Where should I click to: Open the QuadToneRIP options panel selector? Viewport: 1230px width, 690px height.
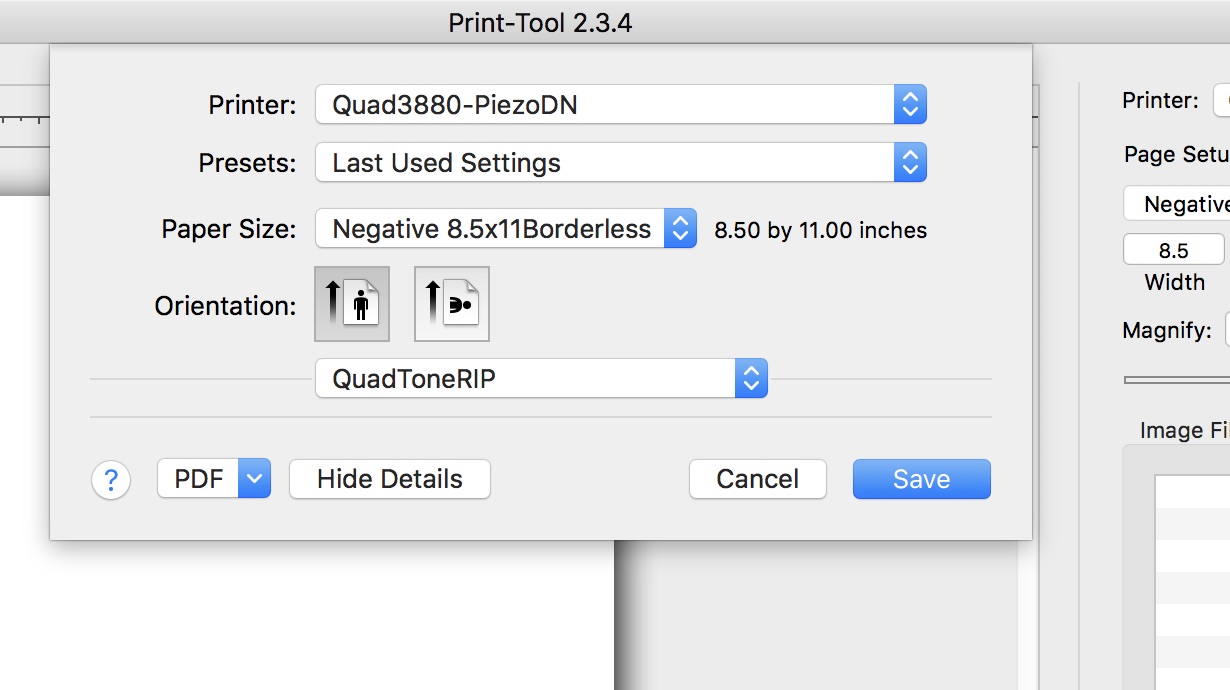click(541, 379)
